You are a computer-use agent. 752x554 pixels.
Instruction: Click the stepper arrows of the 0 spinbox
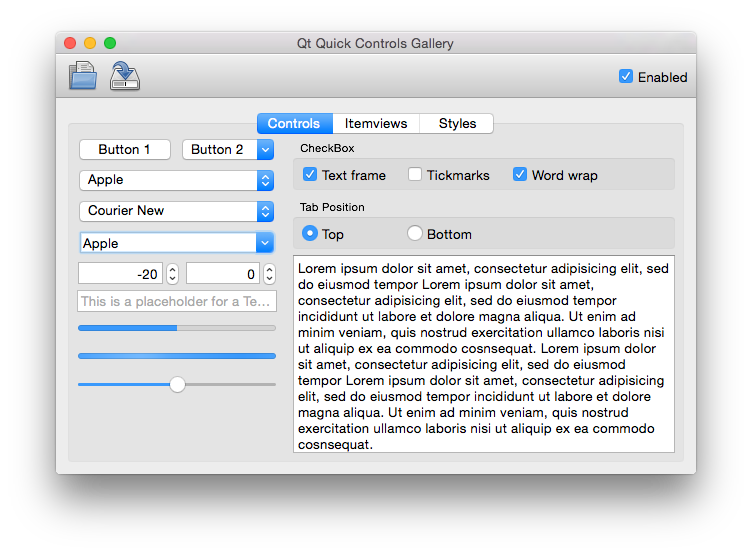tap(268, 274)
